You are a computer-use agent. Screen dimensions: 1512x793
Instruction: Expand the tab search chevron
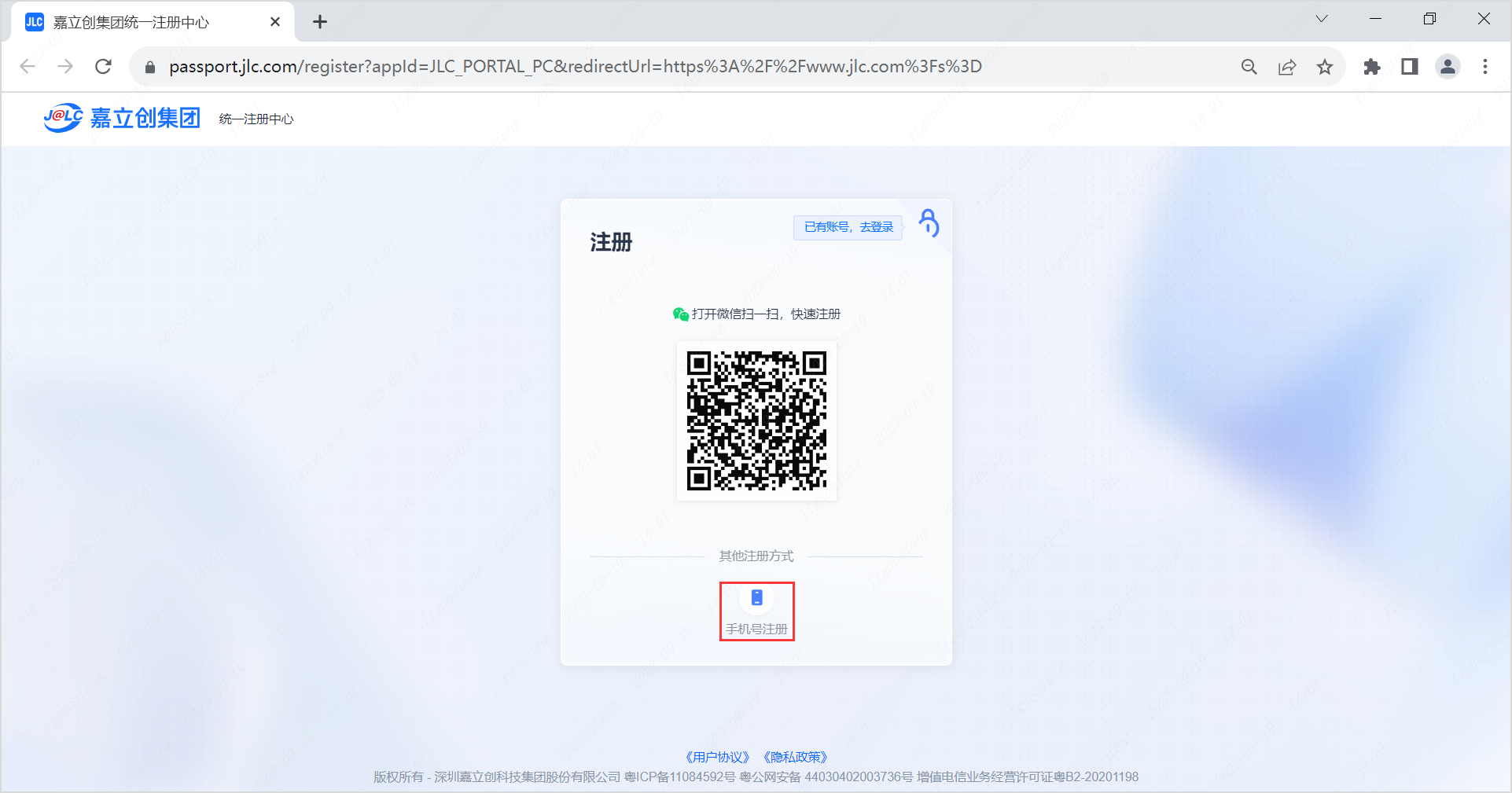coord(1322,19)
